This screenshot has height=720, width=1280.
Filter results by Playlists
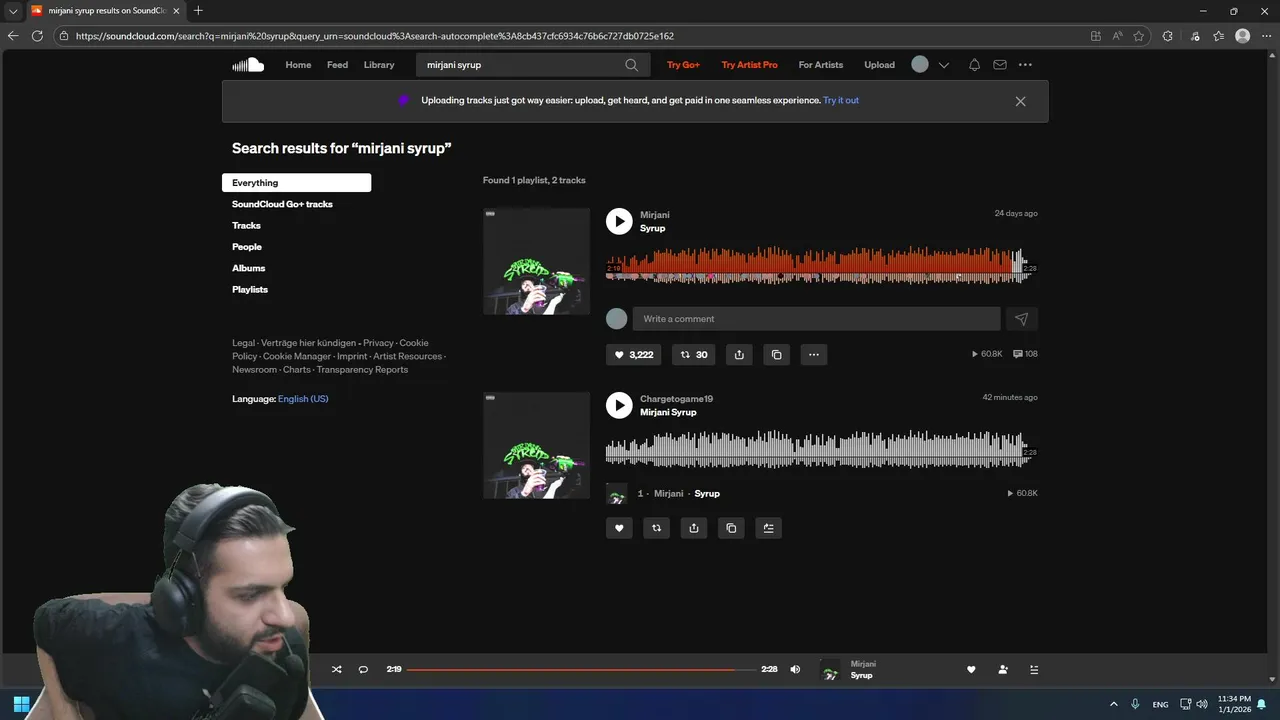250,290
